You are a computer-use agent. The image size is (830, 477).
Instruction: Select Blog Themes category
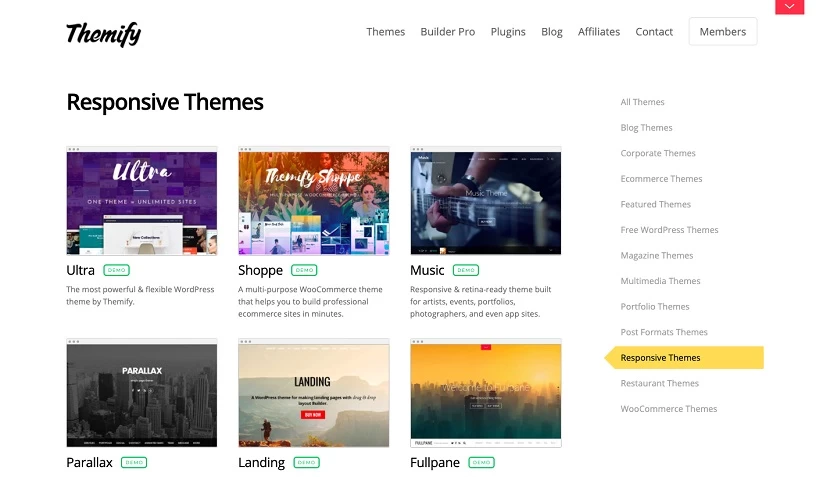pos(646,128)
